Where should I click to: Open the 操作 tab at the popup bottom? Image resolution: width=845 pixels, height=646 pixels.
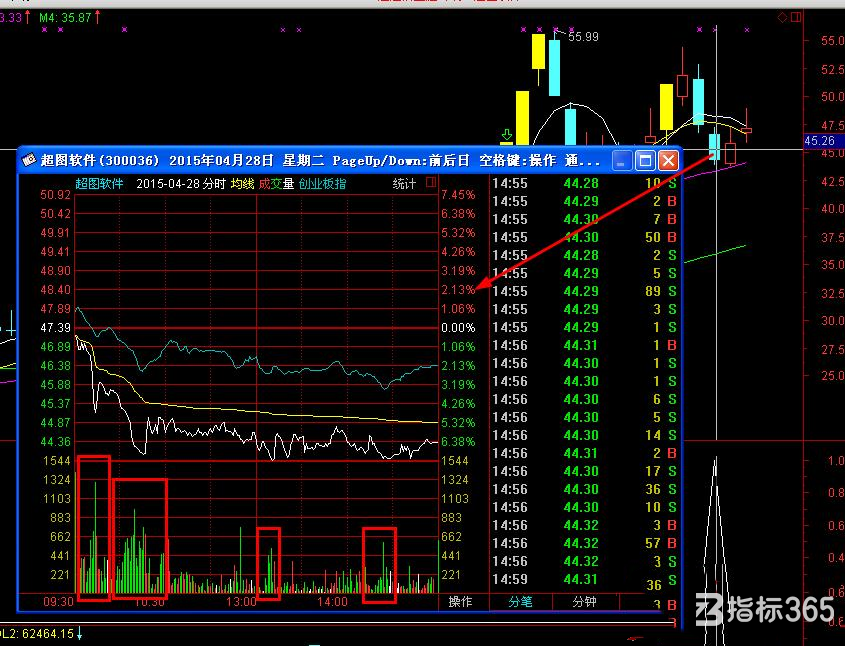pyautogui.click(x=460, y=601)
